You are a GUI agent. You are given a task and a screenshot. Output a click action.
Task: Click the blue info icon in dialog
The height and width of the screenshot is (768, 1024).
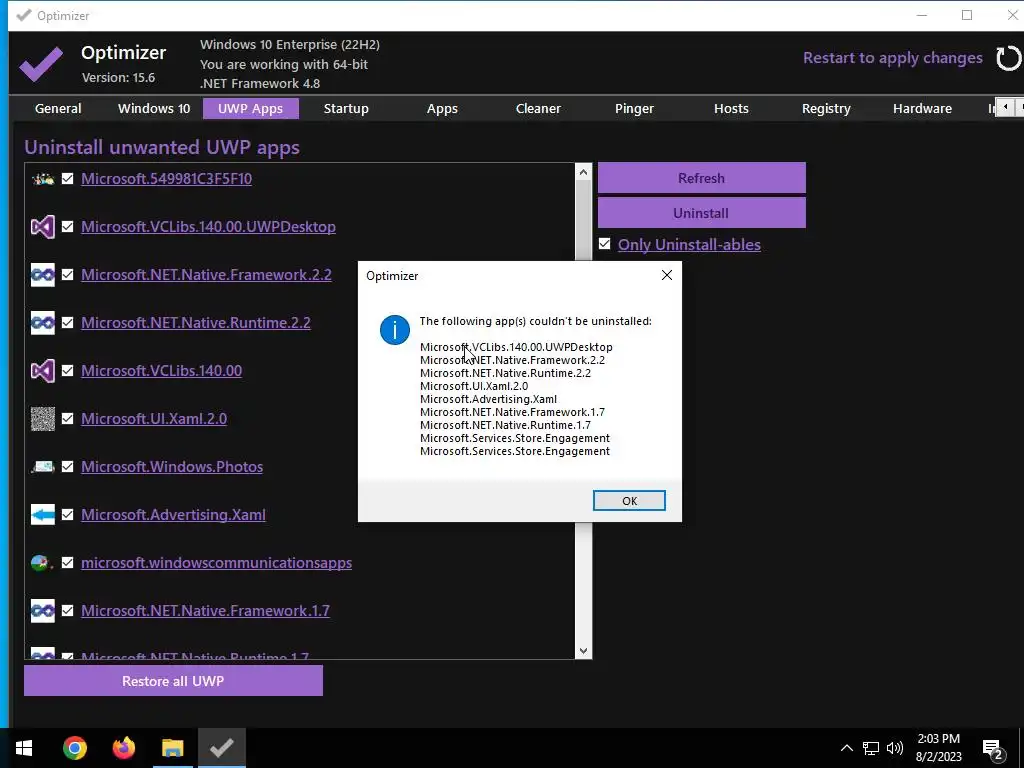click(394, 330)
